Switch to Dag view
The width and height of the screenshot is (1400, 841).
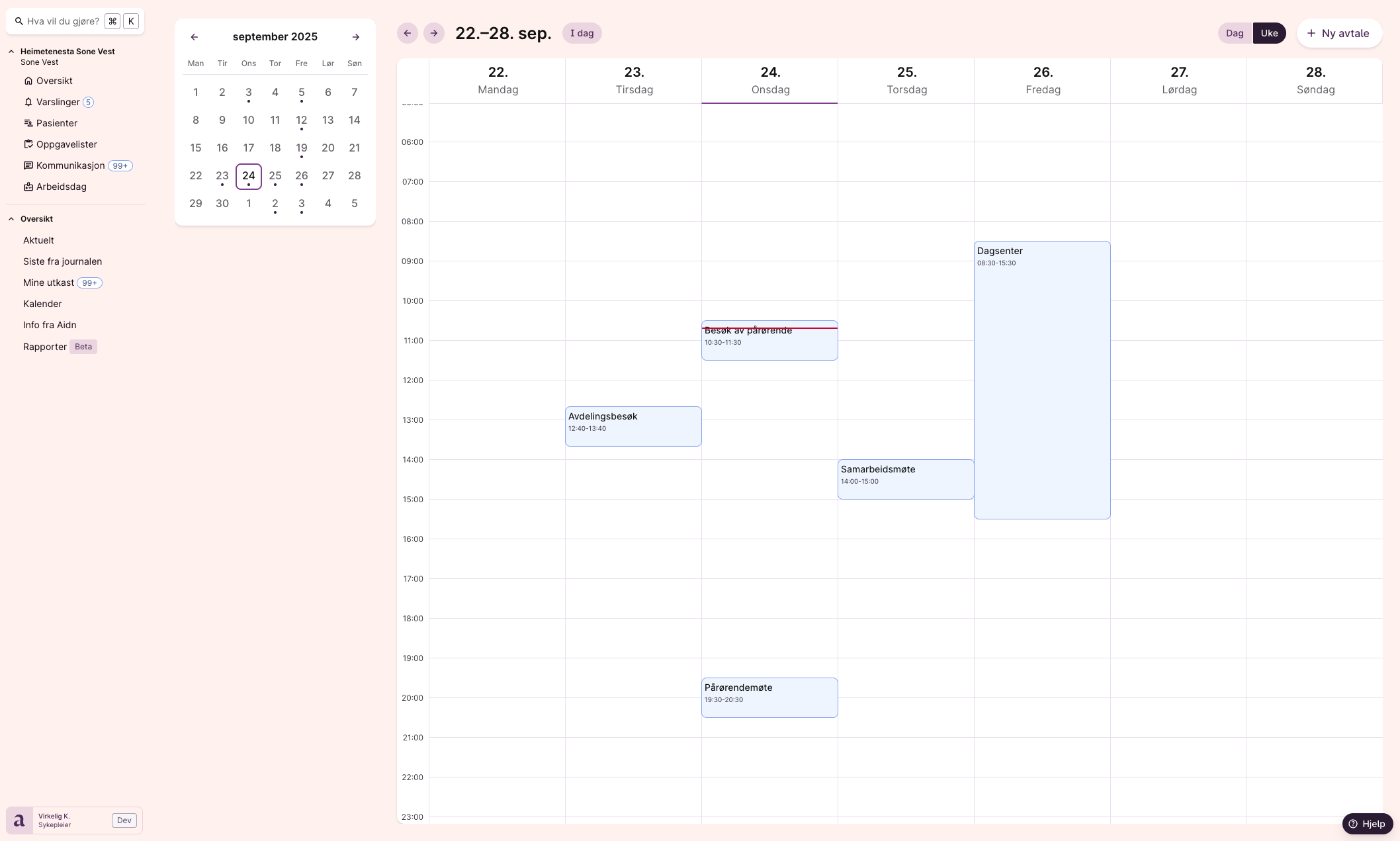click(1235, 33)
